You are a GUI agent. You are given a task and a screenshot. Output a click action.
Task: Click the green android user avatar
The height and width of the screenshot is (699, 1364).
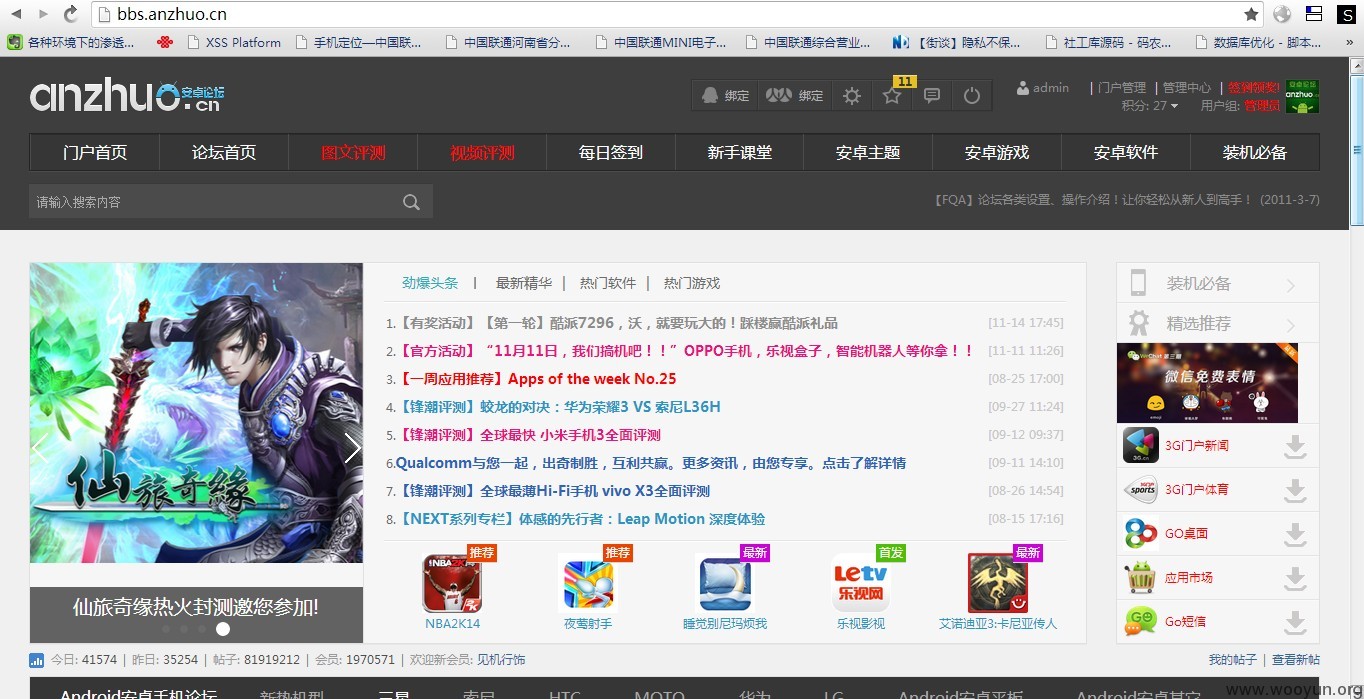1301,96
